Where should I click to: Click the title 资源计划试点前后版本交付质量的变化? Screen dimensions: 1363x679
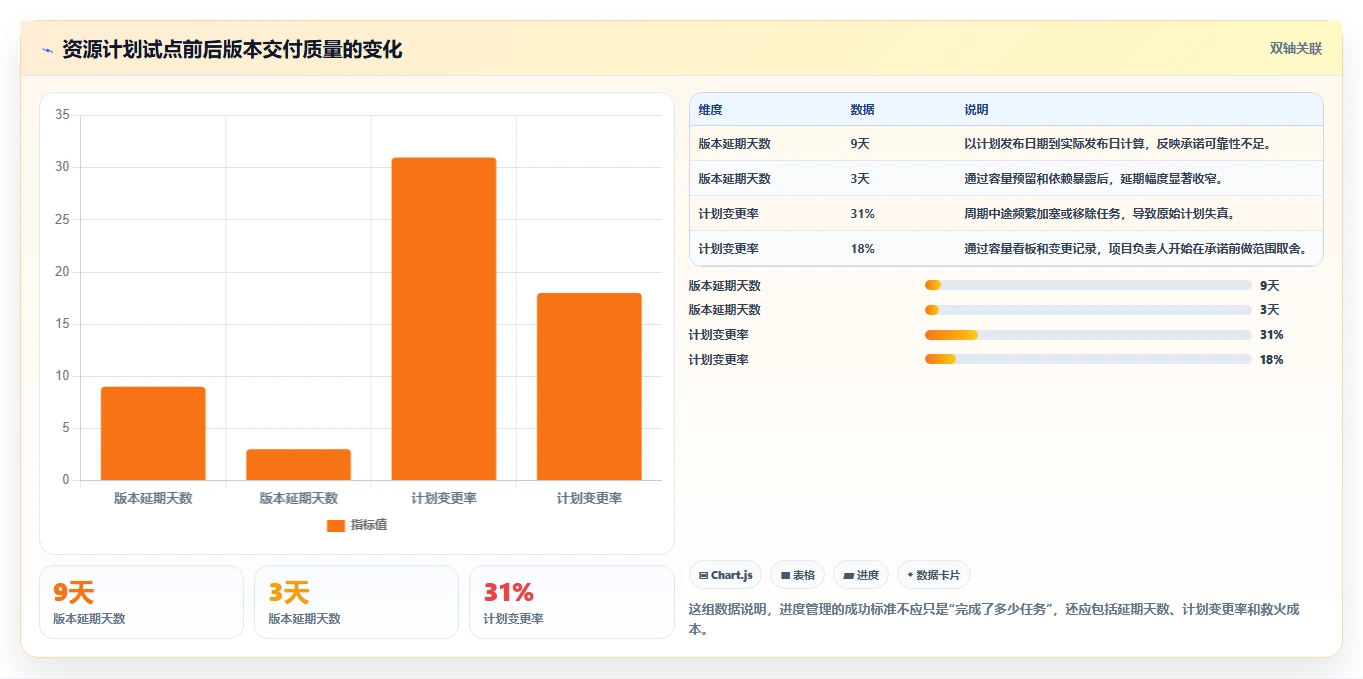pos(232,50)
